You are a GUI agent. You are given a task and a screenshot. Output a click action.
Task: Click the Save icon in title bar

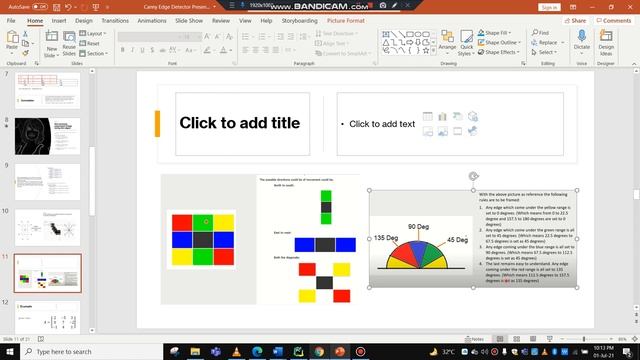pyautogui.click(x=56, y=7)
